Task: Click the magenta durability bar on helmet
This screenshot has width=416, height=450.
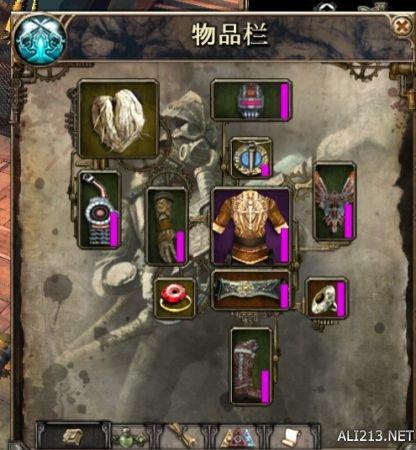Action: pyautogui.click(x=284, y=101)
